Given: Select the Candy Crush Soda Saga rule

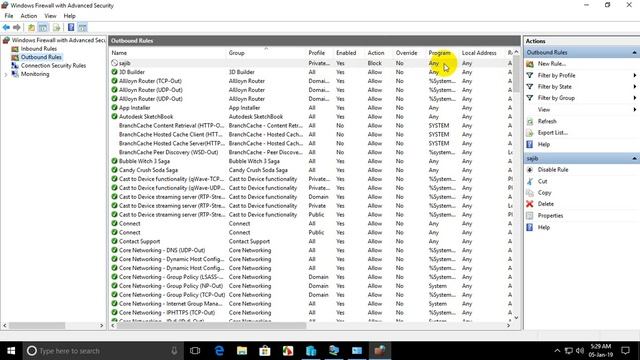Looking at the screenshot, I should 311,170.
